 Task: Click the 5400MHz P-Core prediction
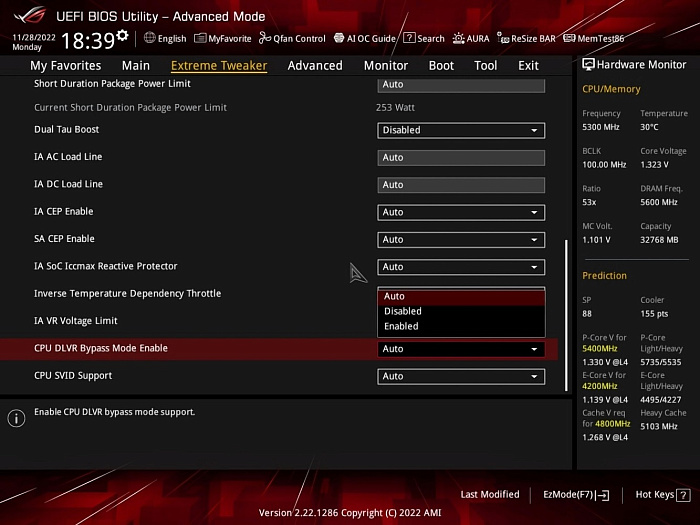pos(600,349)
